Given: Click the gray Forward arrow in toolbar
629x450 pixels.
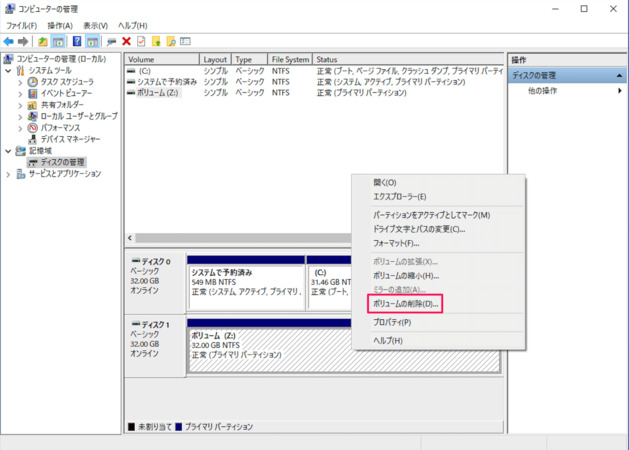Looking at the screenshot, I should 23,41.
